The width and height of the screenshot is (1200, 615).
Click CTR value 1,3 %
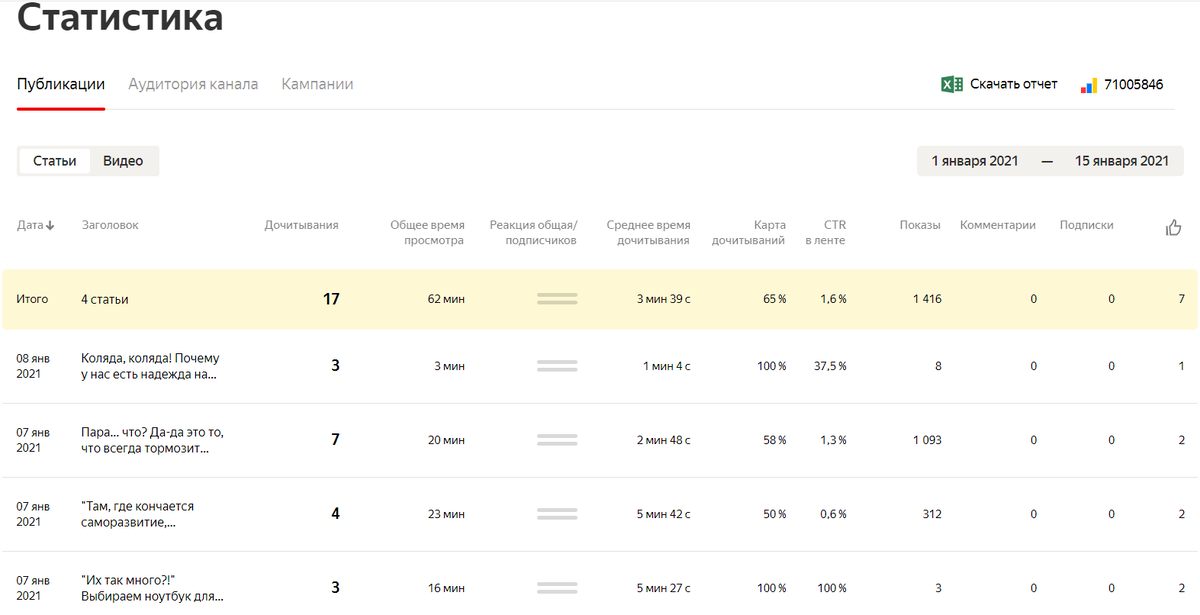pos(832,440)
